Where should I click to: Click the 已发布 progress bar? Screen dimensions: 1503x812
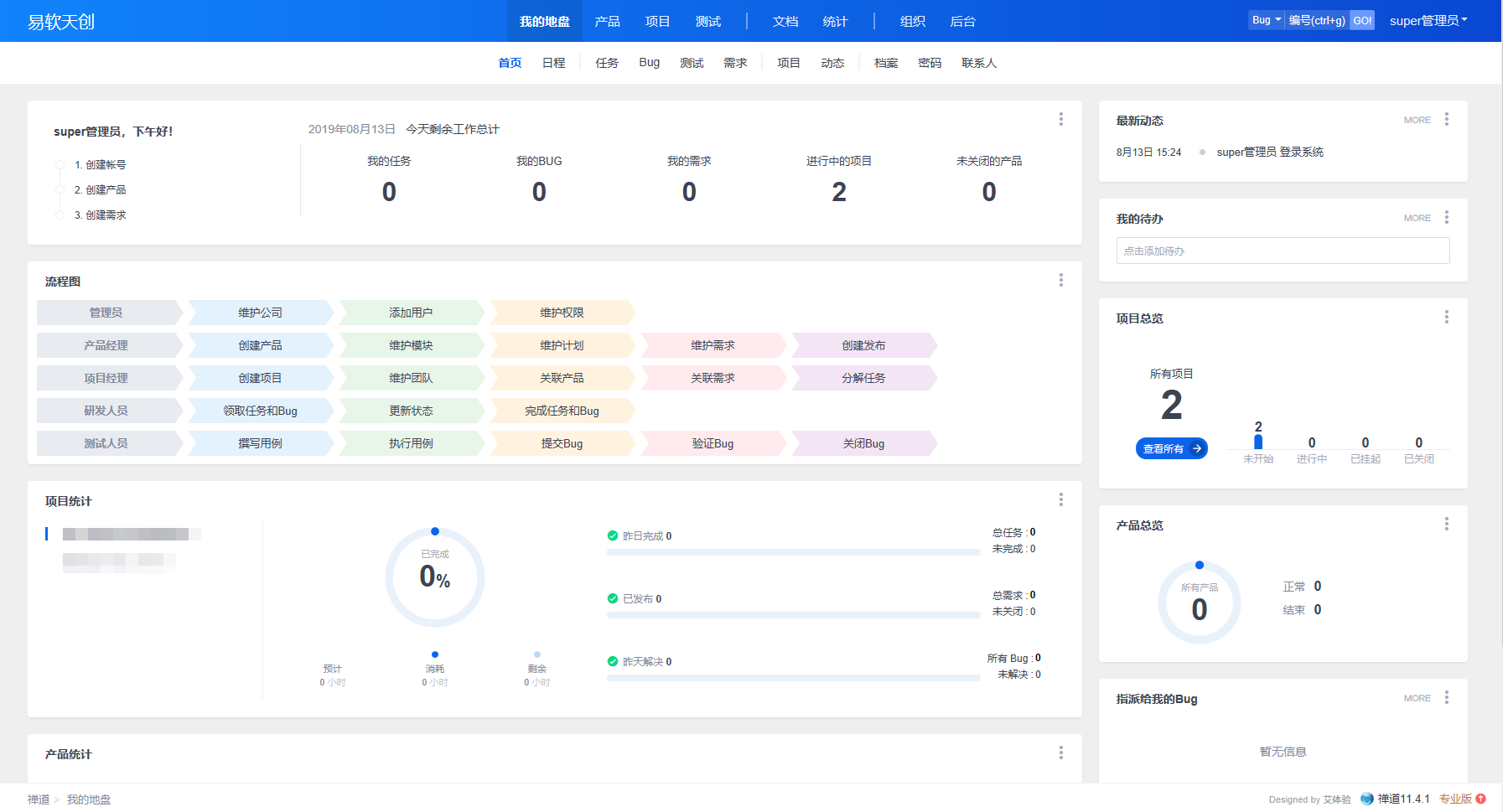point(793,615)
